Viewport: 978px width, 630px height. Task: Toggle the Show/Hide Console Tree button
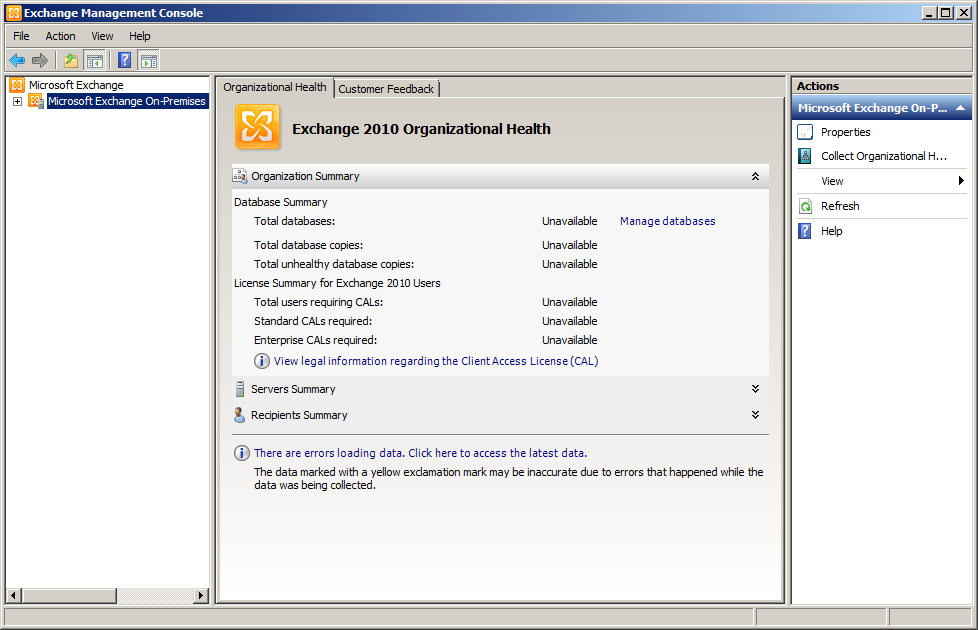point(95,60)
